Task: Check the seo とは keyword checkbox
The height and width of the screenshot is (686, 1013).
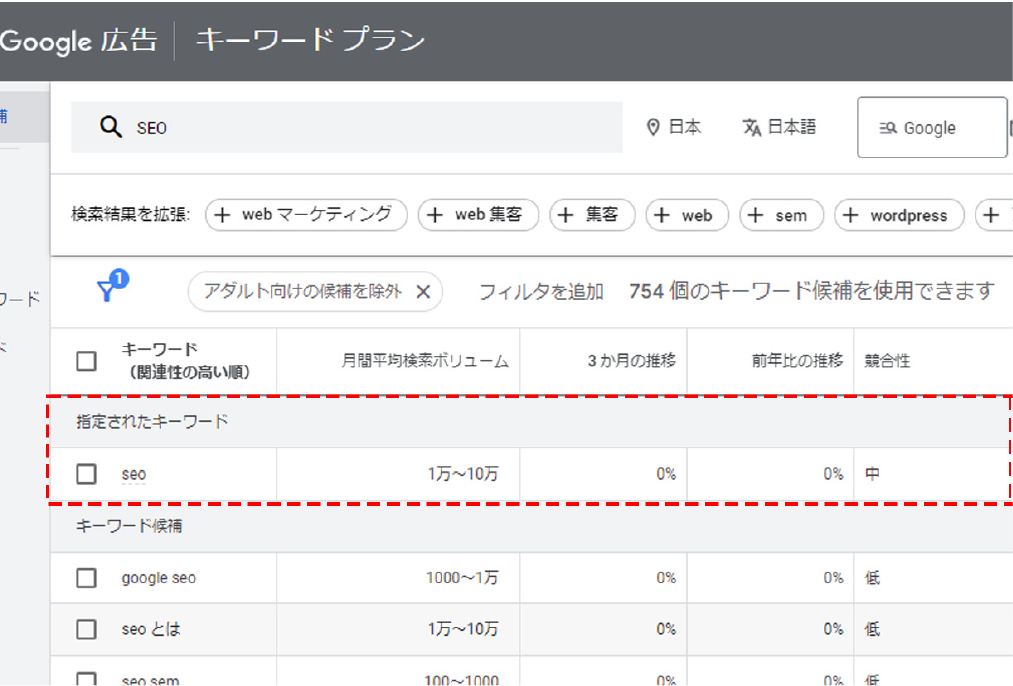Action: click(x=87, y=629)
